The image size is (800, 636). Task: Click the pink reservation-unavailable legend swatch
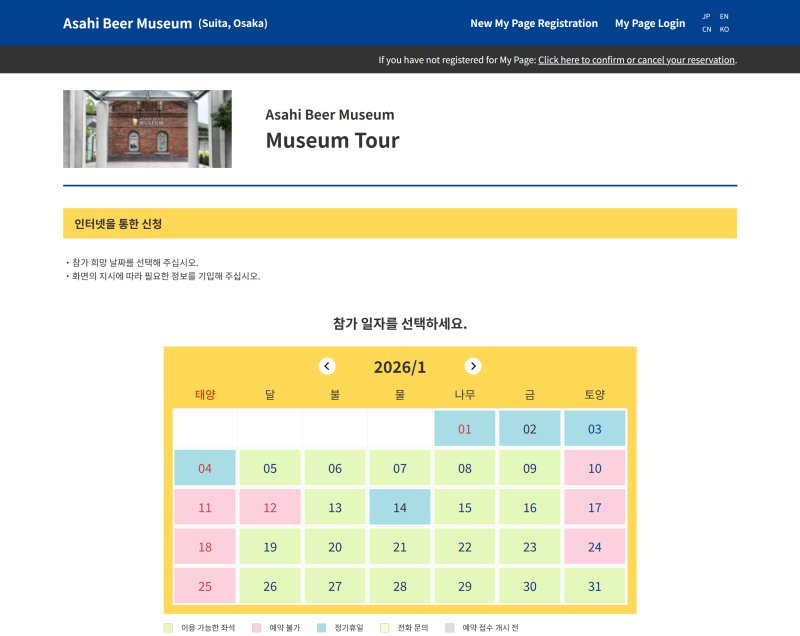[257, 627]
